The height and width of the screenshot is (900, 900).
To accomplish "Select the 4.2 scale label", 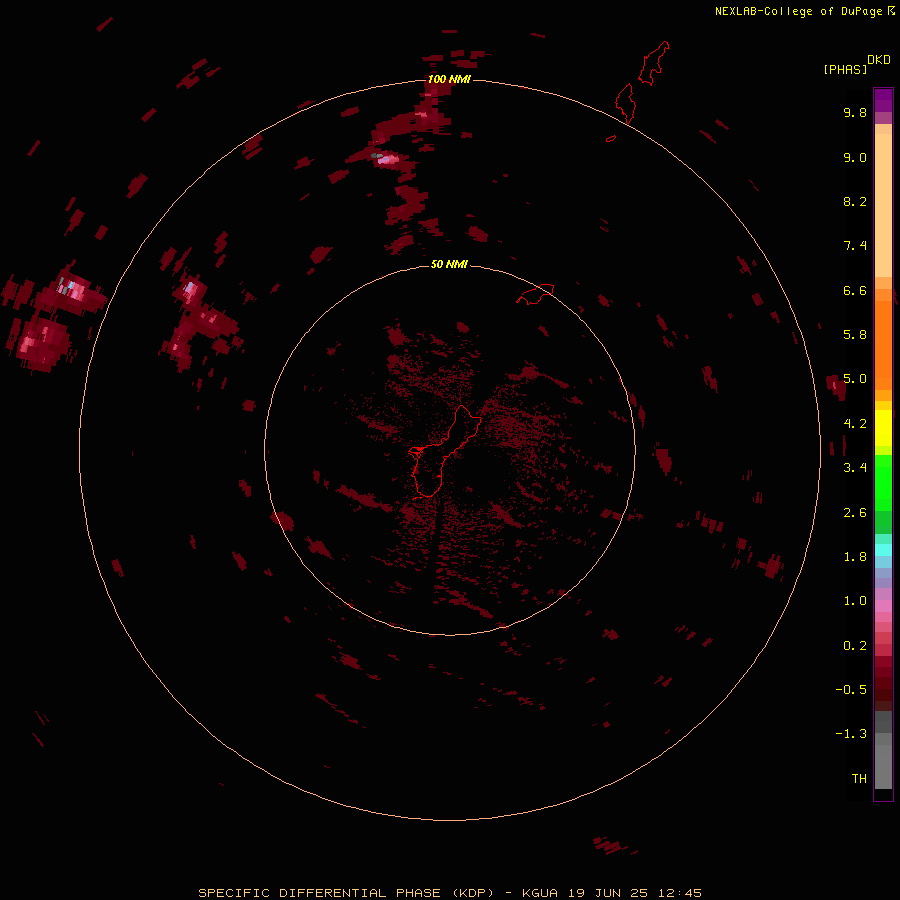I will click(855, 424).
